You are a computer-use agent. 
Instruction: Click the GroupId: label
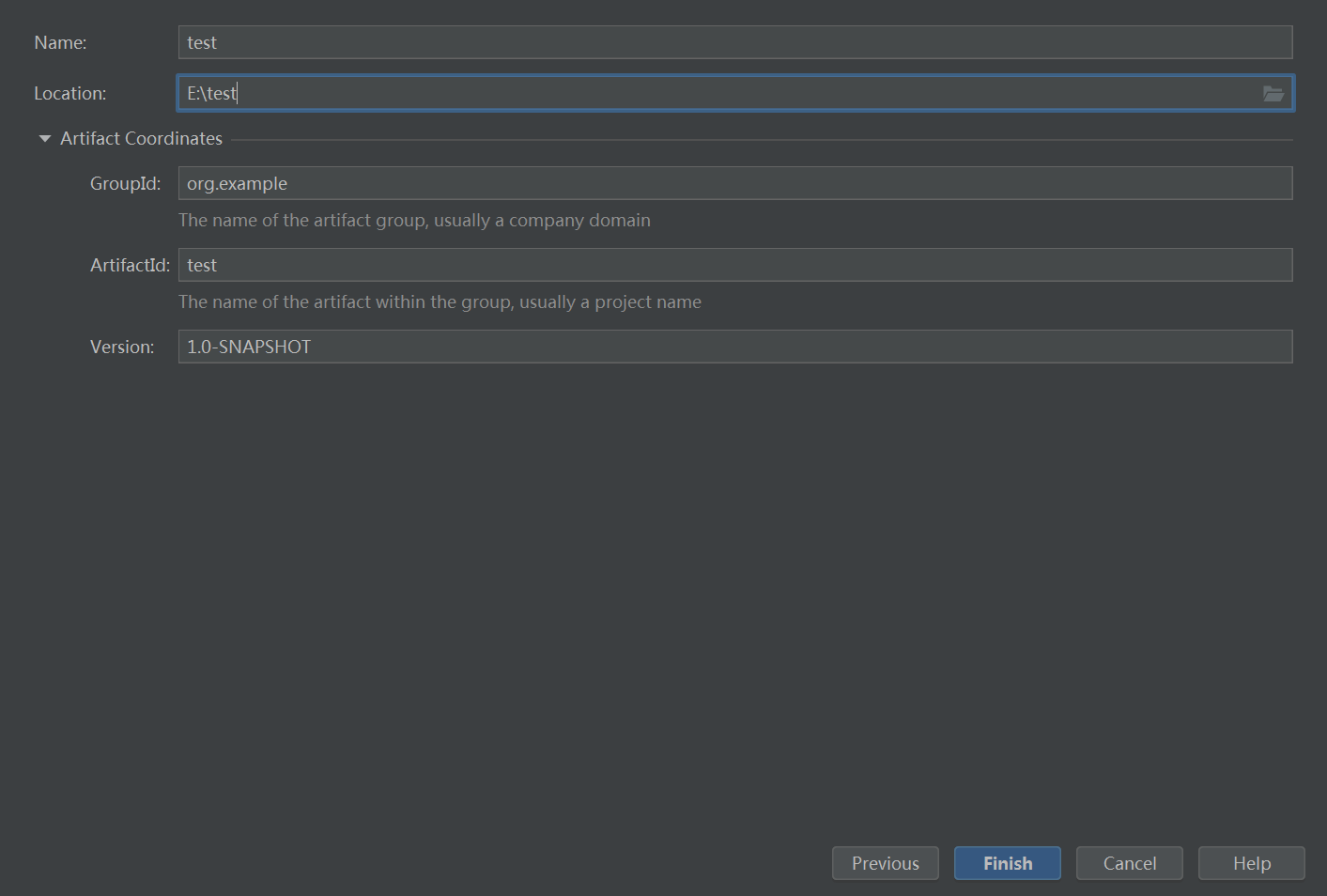click(126, 183)
